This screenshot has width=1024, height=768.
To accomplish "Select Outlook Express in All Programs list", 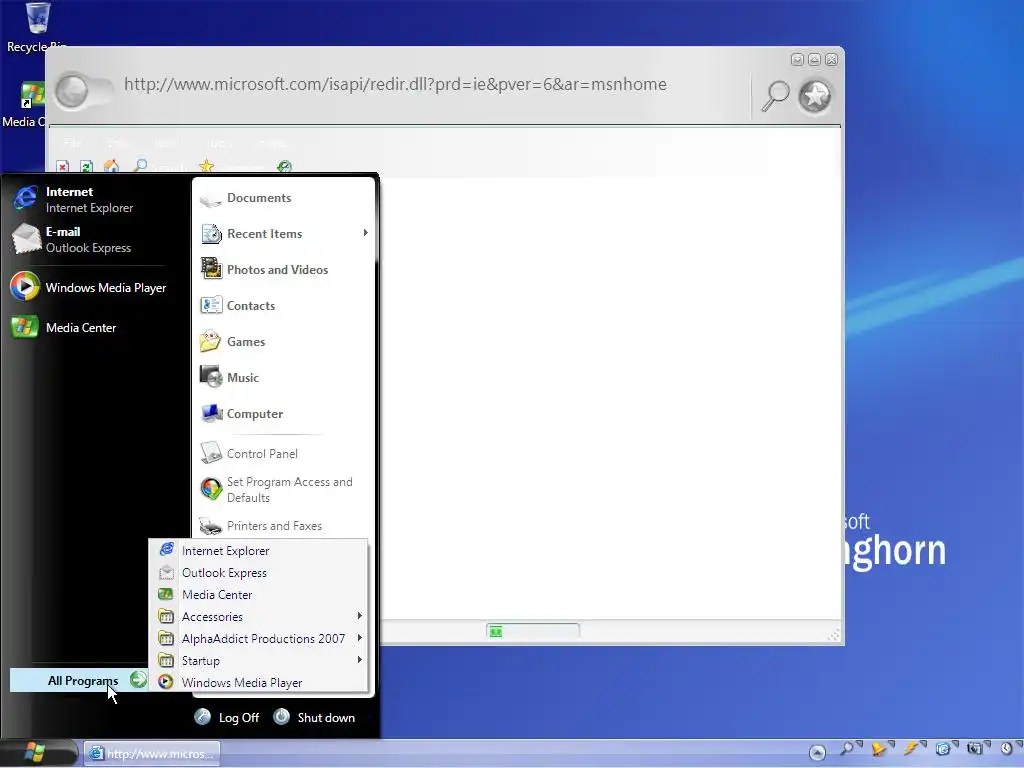I will point(259,573).
